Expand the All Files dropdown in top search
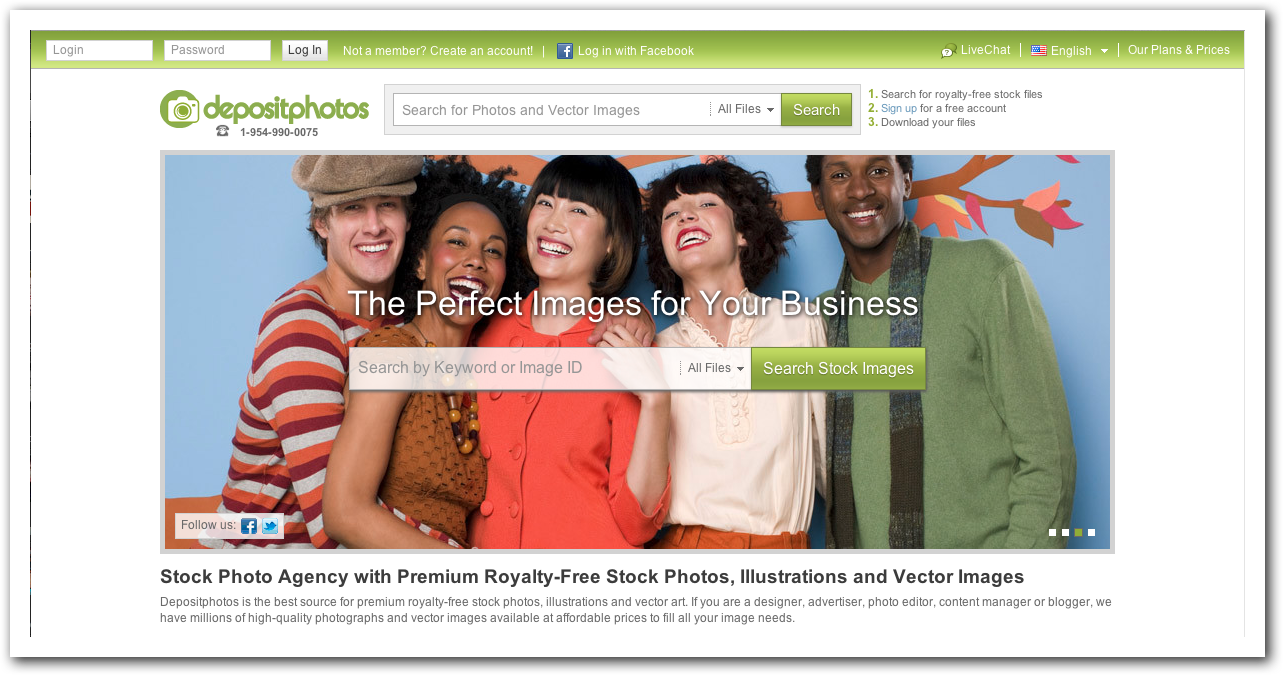The height and width of the screenshot is (675, 1283). click(x=746, y=110)
